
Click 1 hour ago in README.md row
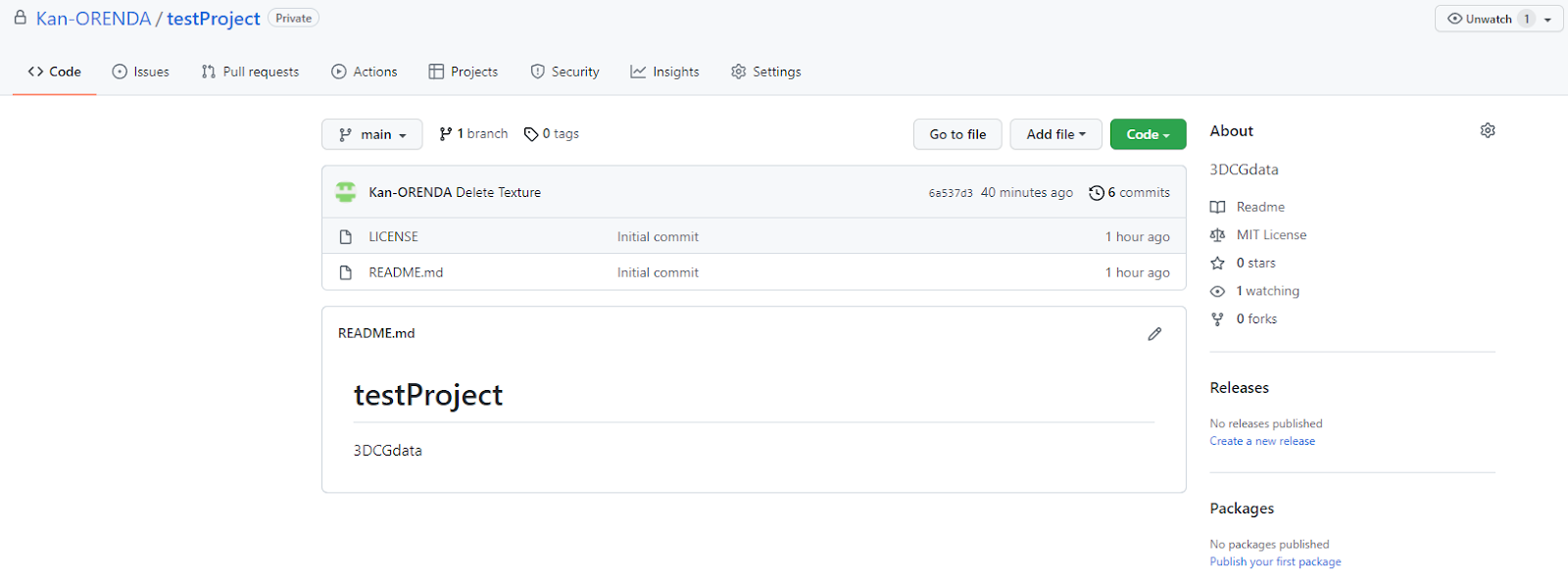pos(1138,272)
